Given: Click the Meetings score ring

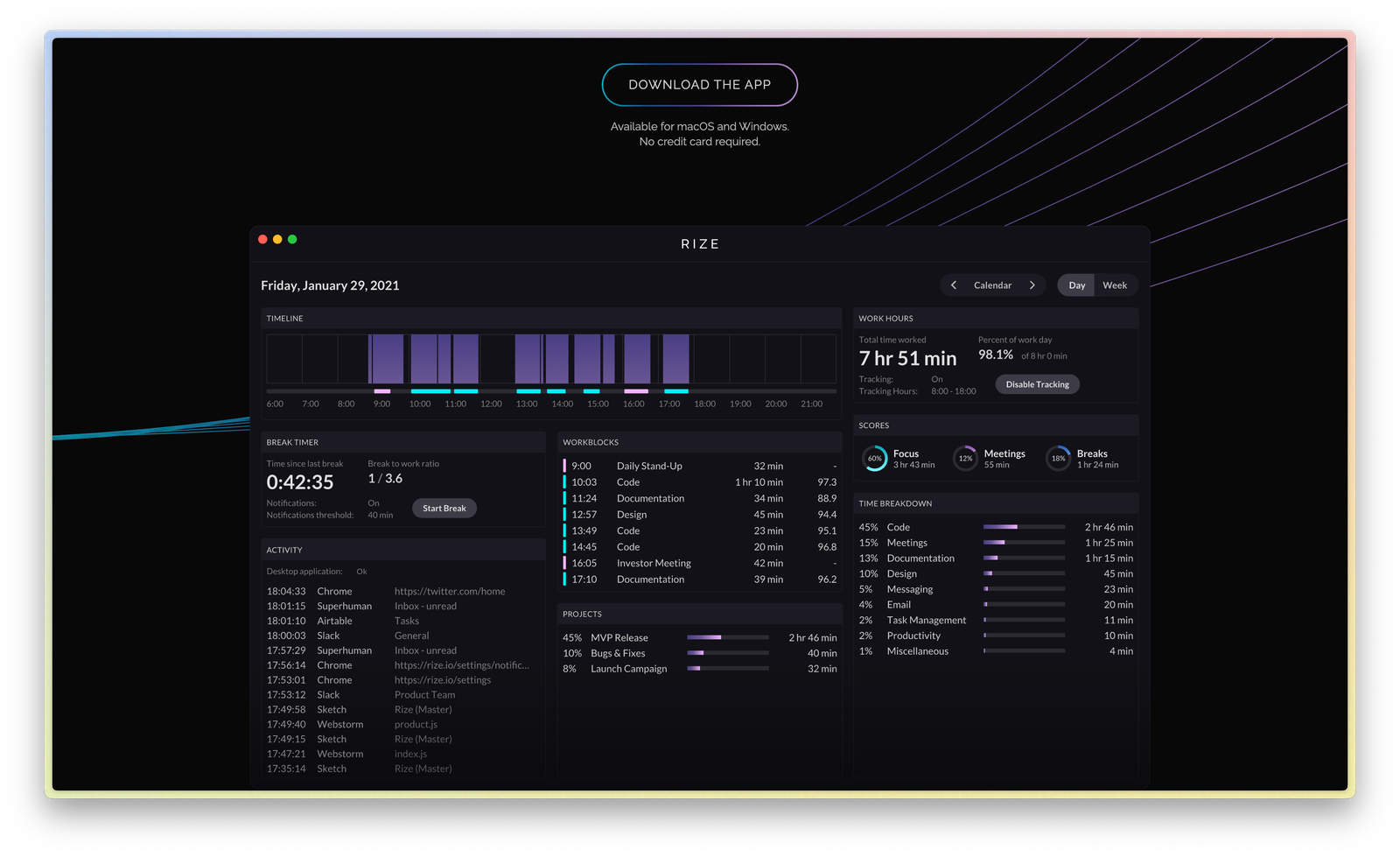Looking at the screenshot, I should pyautogui.click(x=964, y=458).
